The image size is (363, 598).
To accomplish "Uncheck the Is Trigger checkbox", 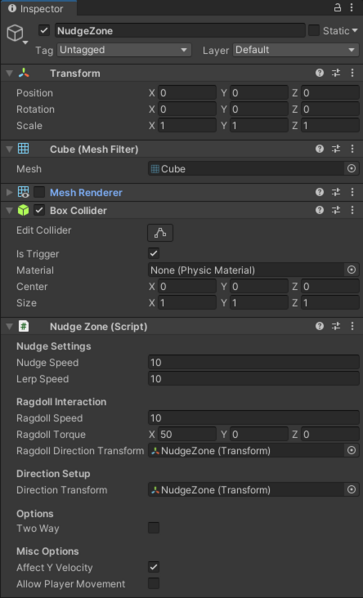I will (154, 253).
